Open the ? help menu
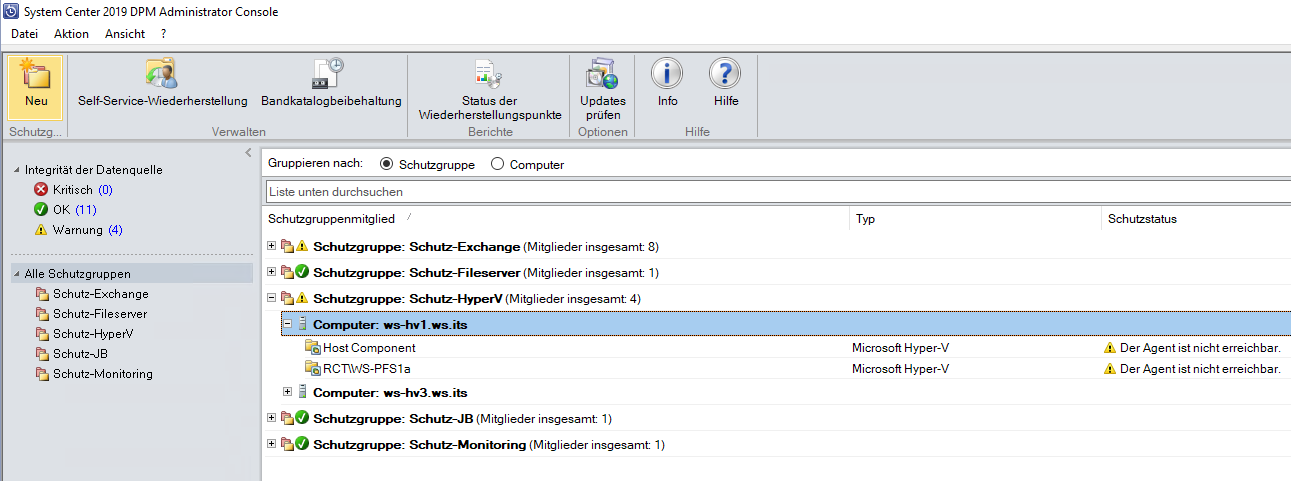 (x=163, y=34)
